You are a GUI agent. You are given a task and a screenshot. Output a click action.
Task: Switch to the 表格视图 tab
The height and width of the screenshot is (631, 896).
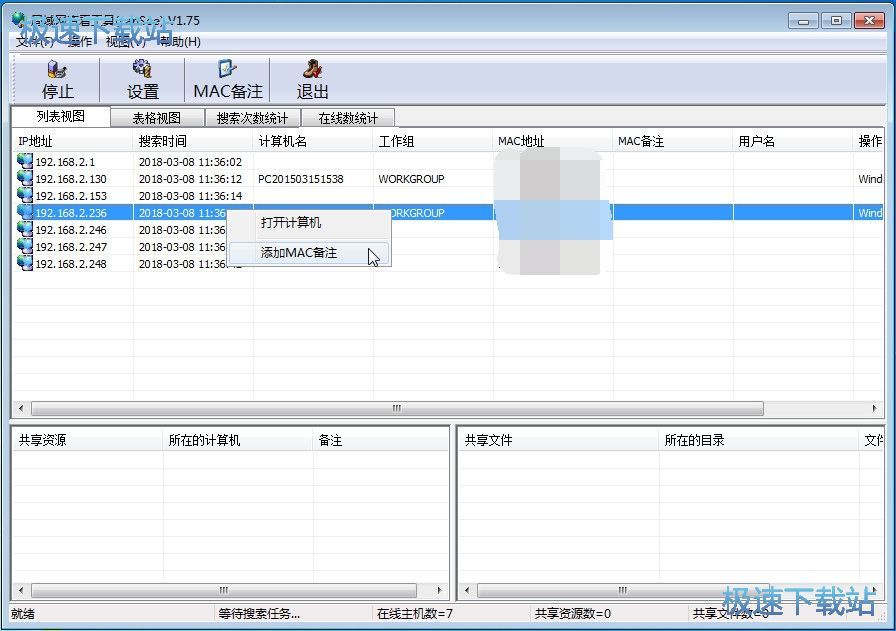[157, 118]
